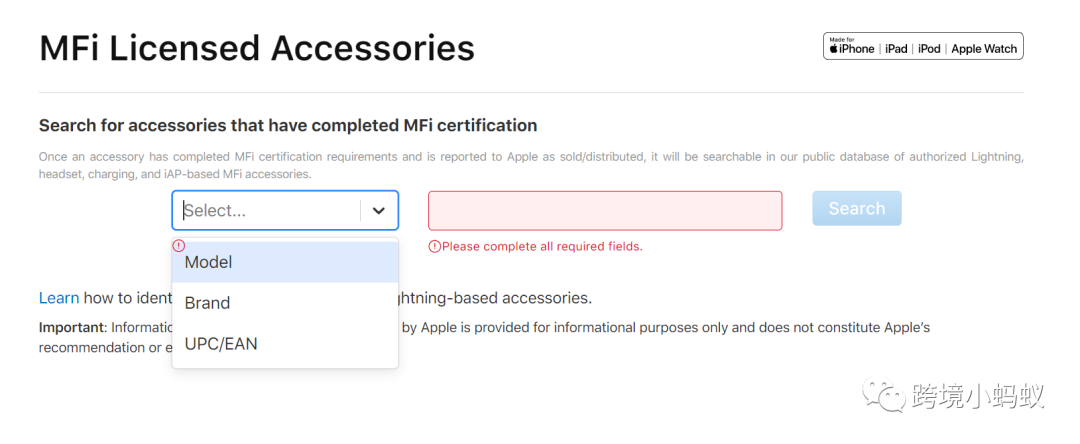
Task: Click the Apple Watch label in badge
Action: [x=984, y=48]
